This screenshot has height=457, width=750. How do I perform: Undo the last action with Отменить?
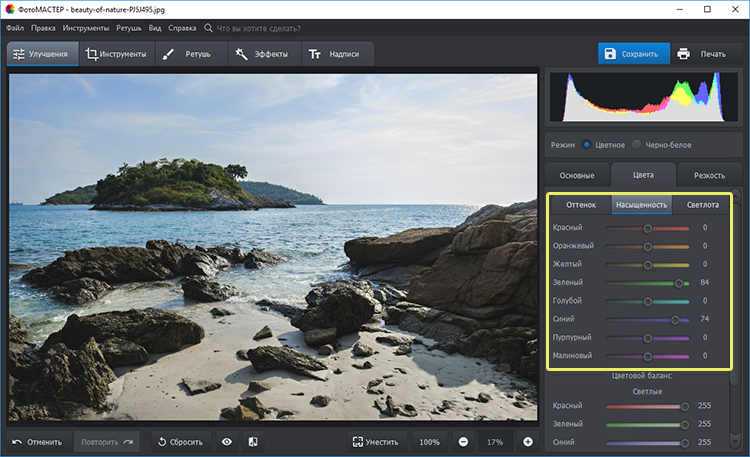click(37, 441)
